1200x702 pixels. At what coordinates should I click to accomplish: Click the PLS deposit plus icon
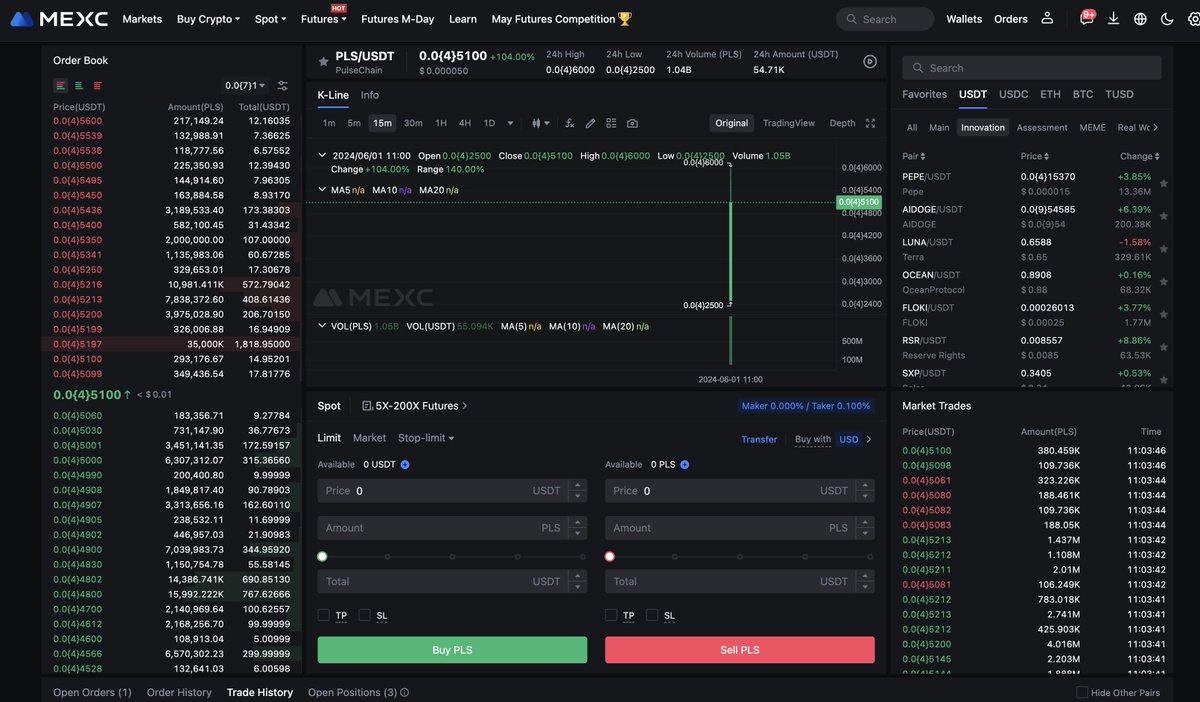click(684, 464)
